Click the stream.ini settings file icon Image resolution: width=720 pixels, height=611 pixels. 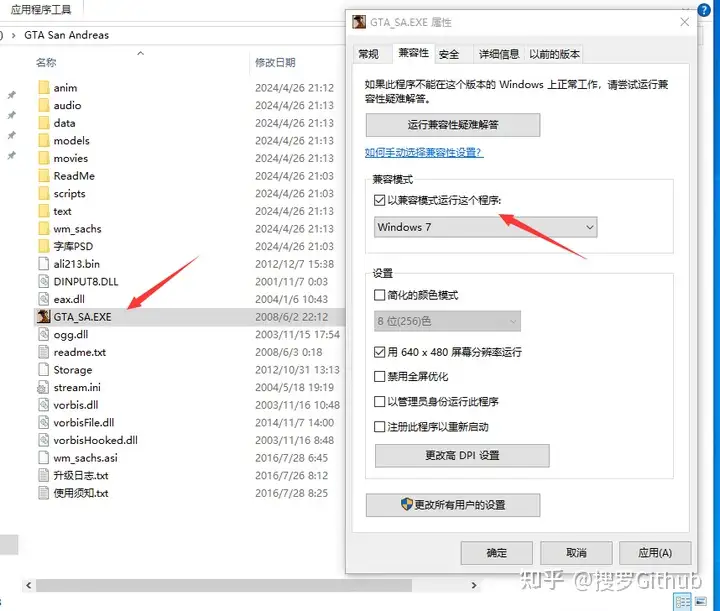(44, 387)
